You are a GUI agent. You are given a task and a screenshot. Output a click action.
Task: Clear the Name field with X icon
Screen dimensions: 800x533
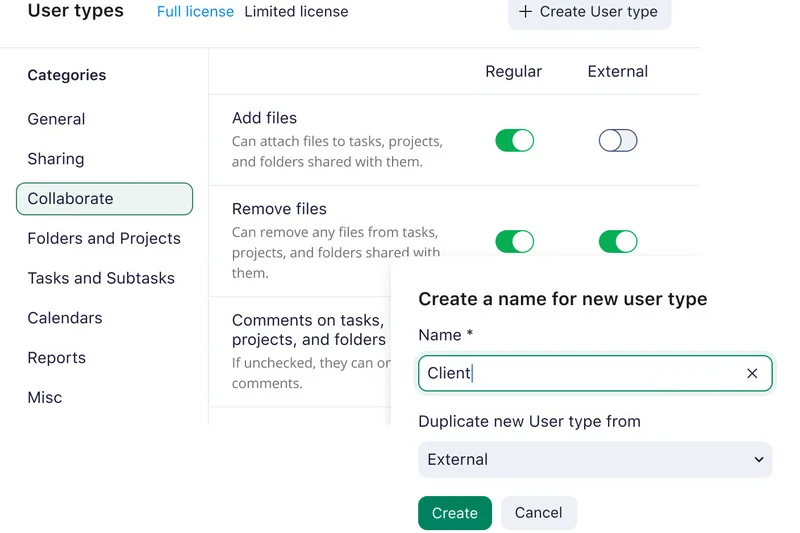(x=752, y=373)
